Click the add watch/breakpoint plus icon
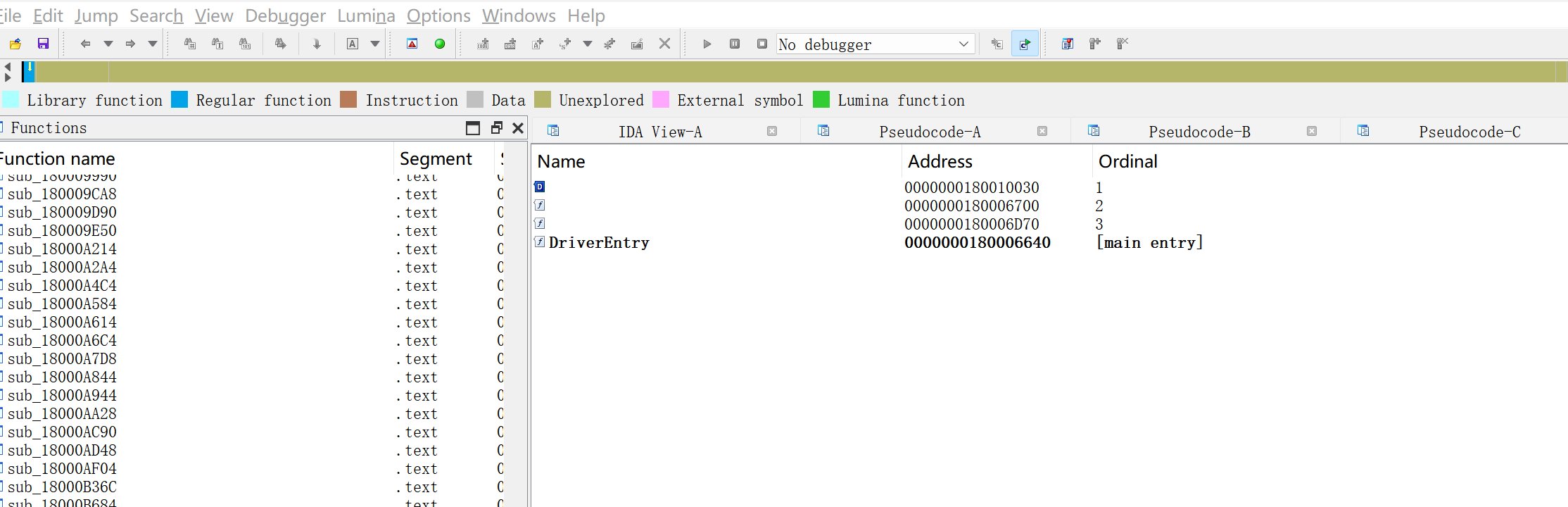 click(1095, 44)
